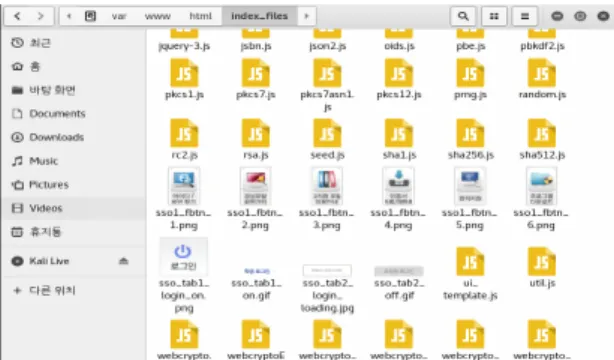
Task: Click the jsbn.js file name
Action: [256, 46]
